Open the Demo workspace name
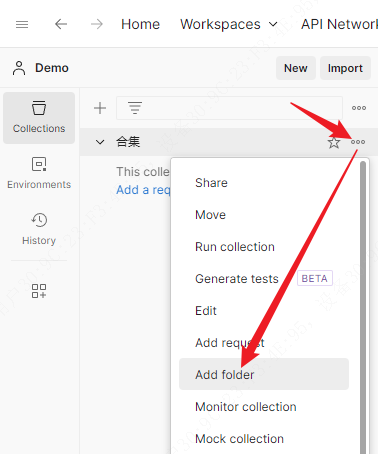378x454 pixels. click(x=52, y=68)
